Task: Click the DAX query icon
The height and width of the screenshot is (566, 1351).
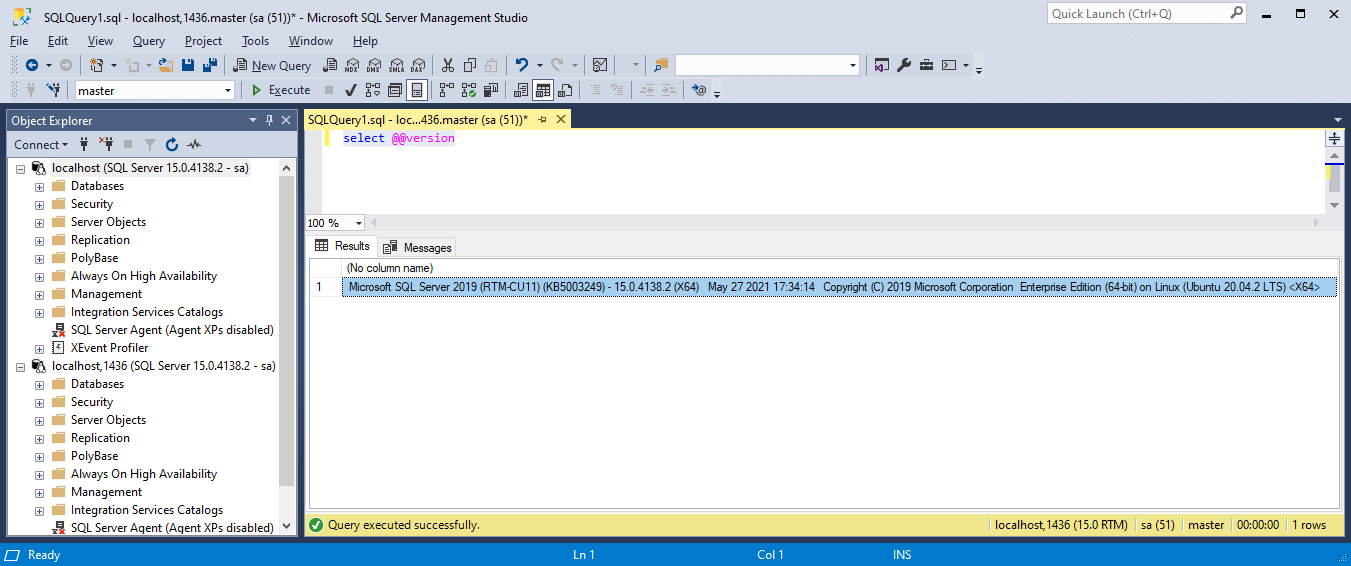Action: pos(418,65)
